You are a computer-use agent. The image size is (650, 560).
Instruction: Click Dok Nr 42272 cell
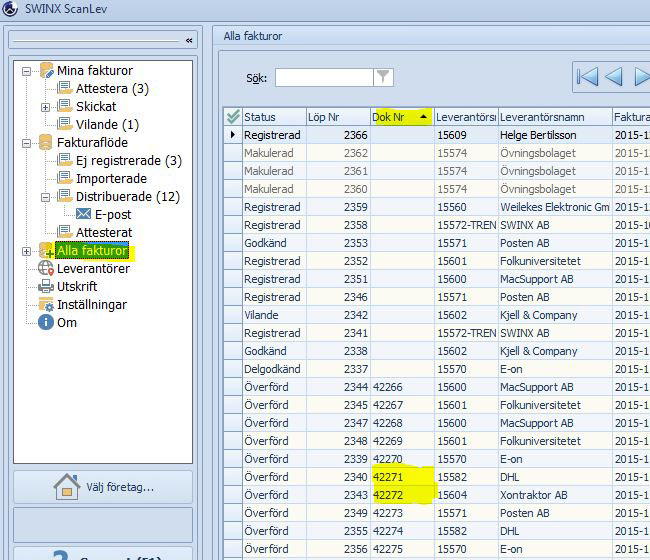[x=401, y=495]
